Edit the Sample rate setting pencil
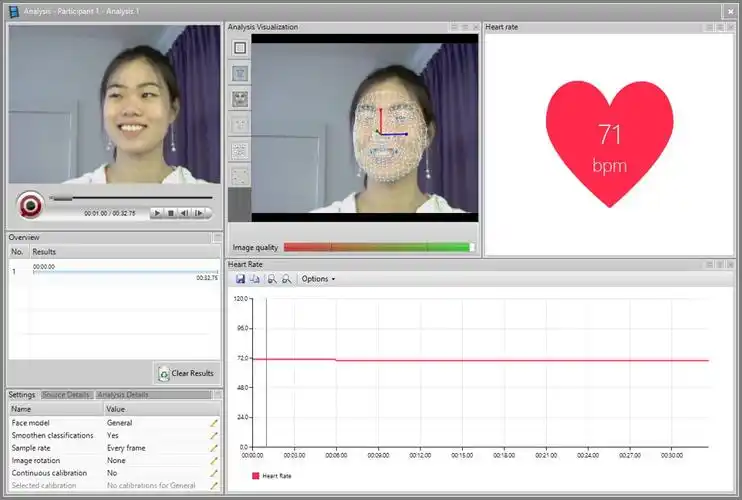Screen dimensions: 742x500 pyautogui.click(x=213, y=448)
